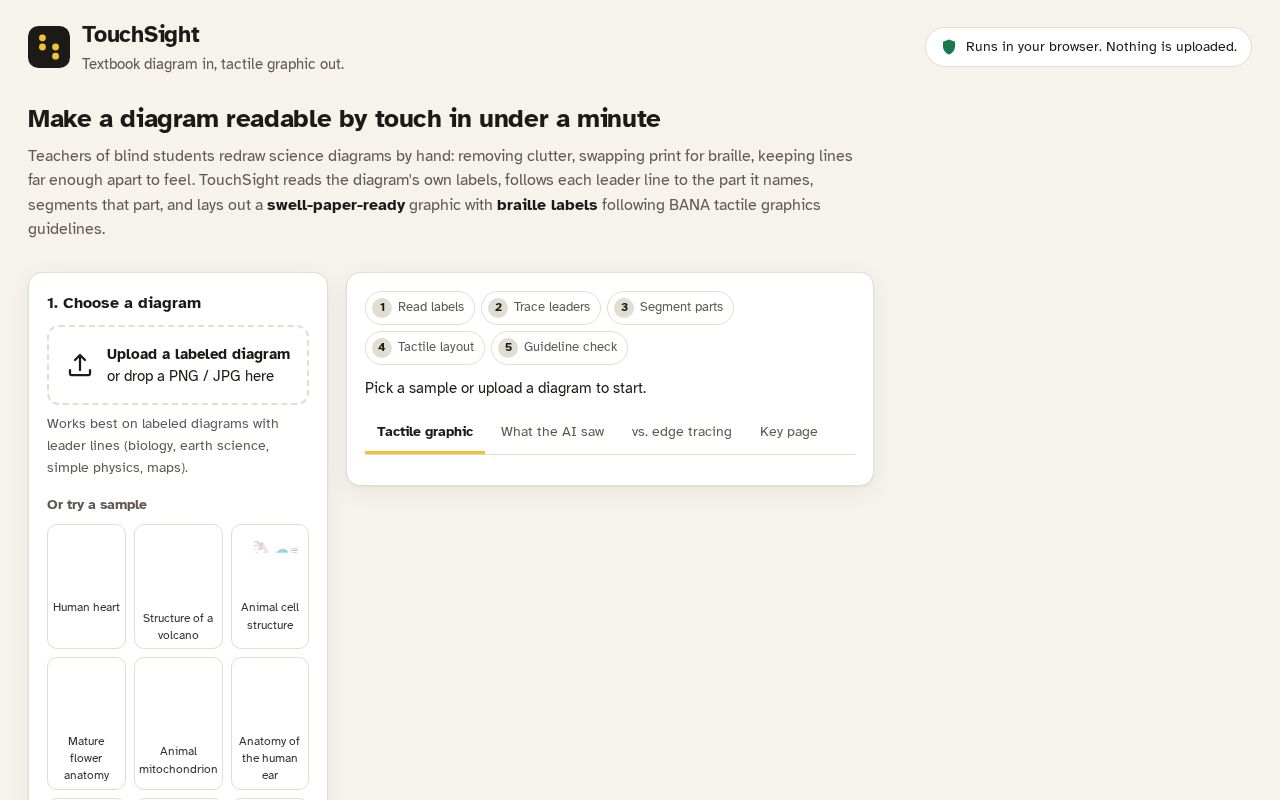Click the upload arrow icon
The height and width of the screenshot is (800, 1280).
80,365
